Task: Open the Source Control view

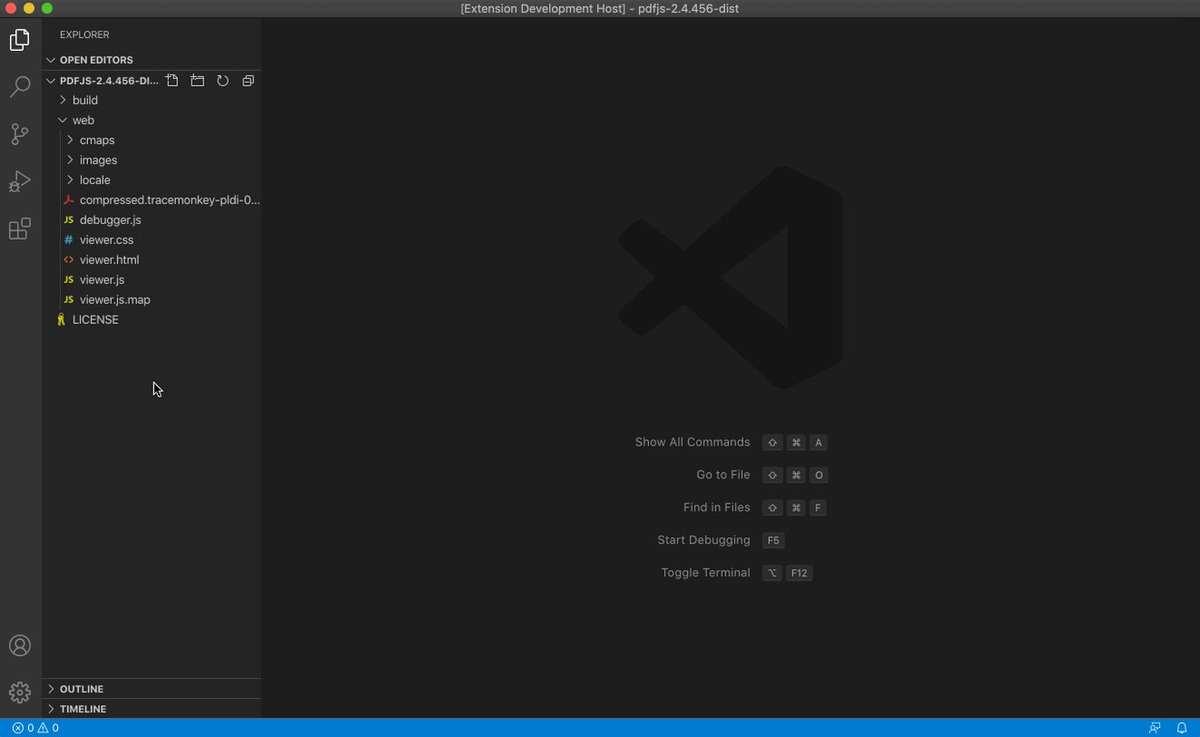Action: (20, 134)
